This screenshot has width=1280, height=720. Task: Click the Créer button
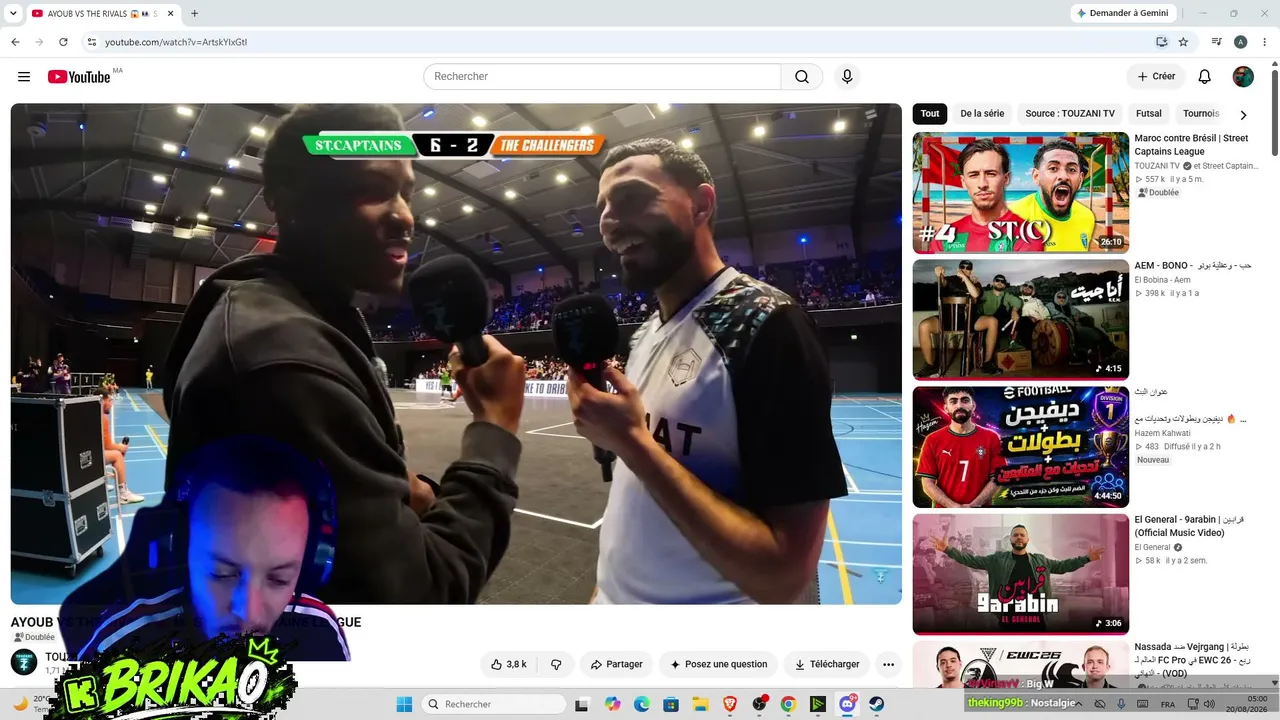1156,77
